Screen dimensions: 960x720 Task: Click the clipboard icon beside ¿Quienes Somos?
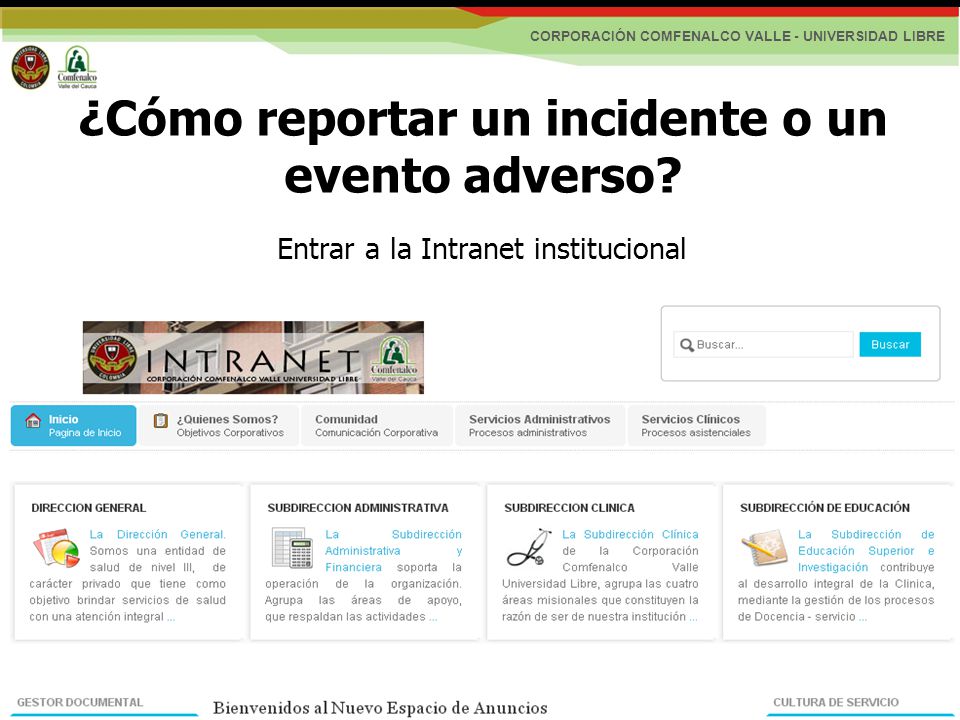click(160, 421)
